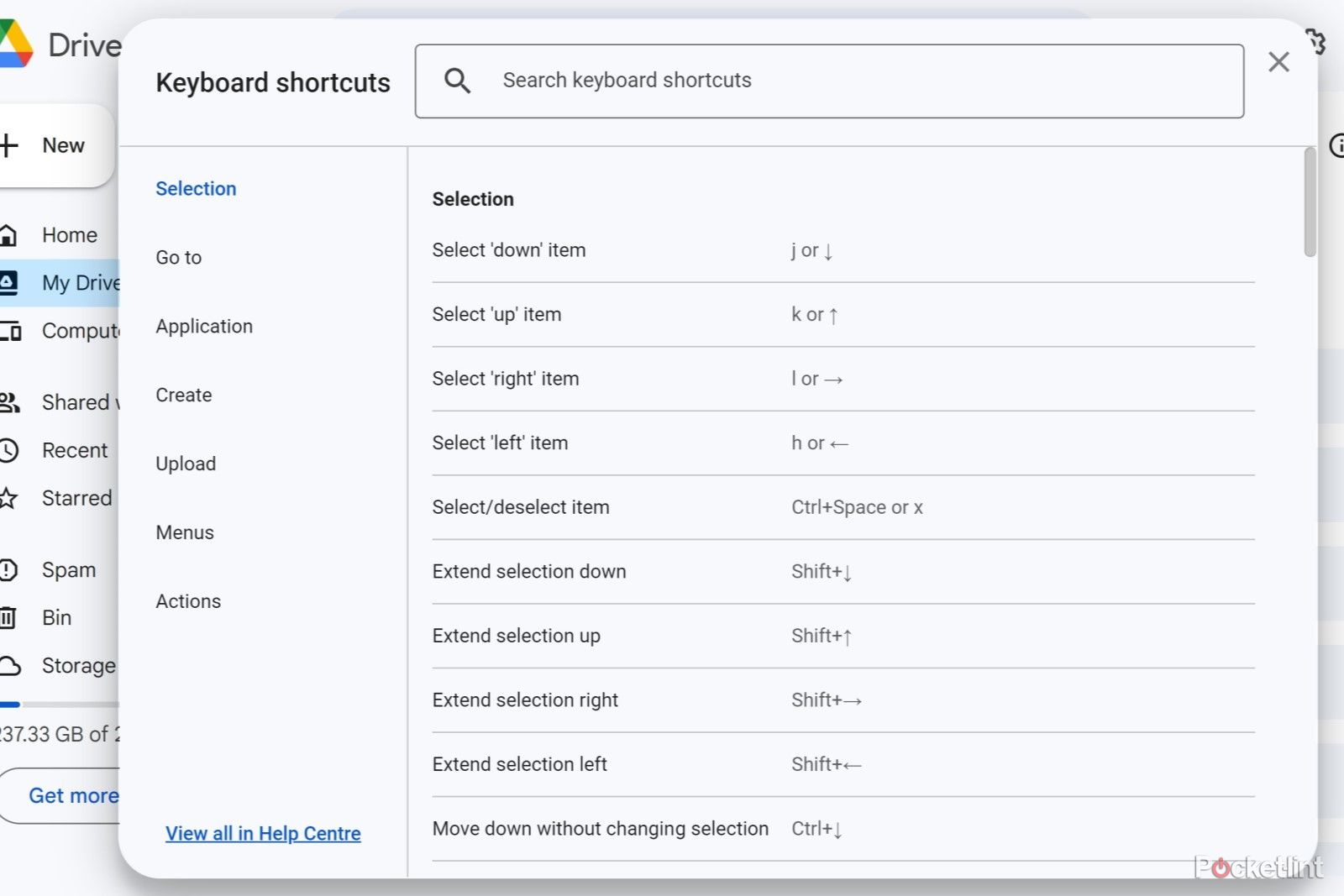Image resolution: width=1344 pixels, height=896 pixels.
Task: Click the Google Drive logo
Action: coord(15,44)
